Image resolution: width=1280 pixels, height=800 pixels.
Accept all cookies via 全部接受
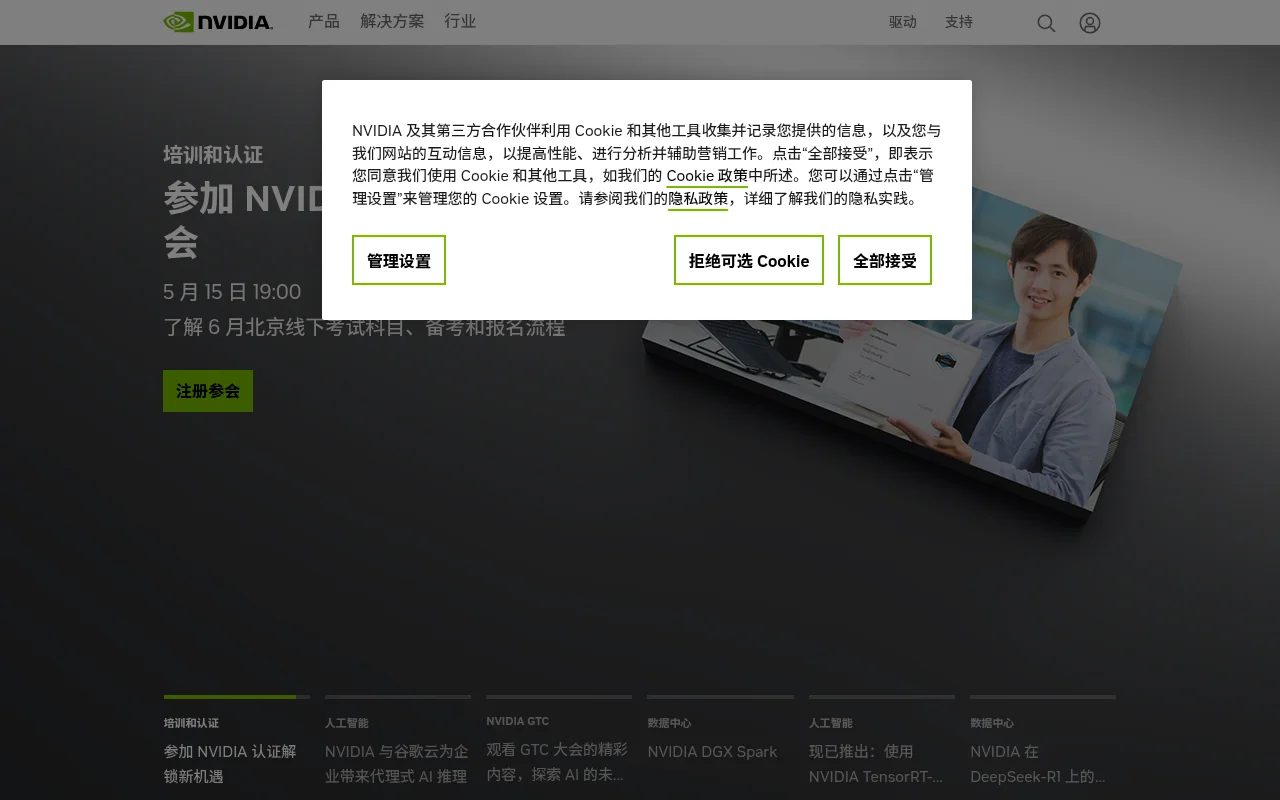884,260
